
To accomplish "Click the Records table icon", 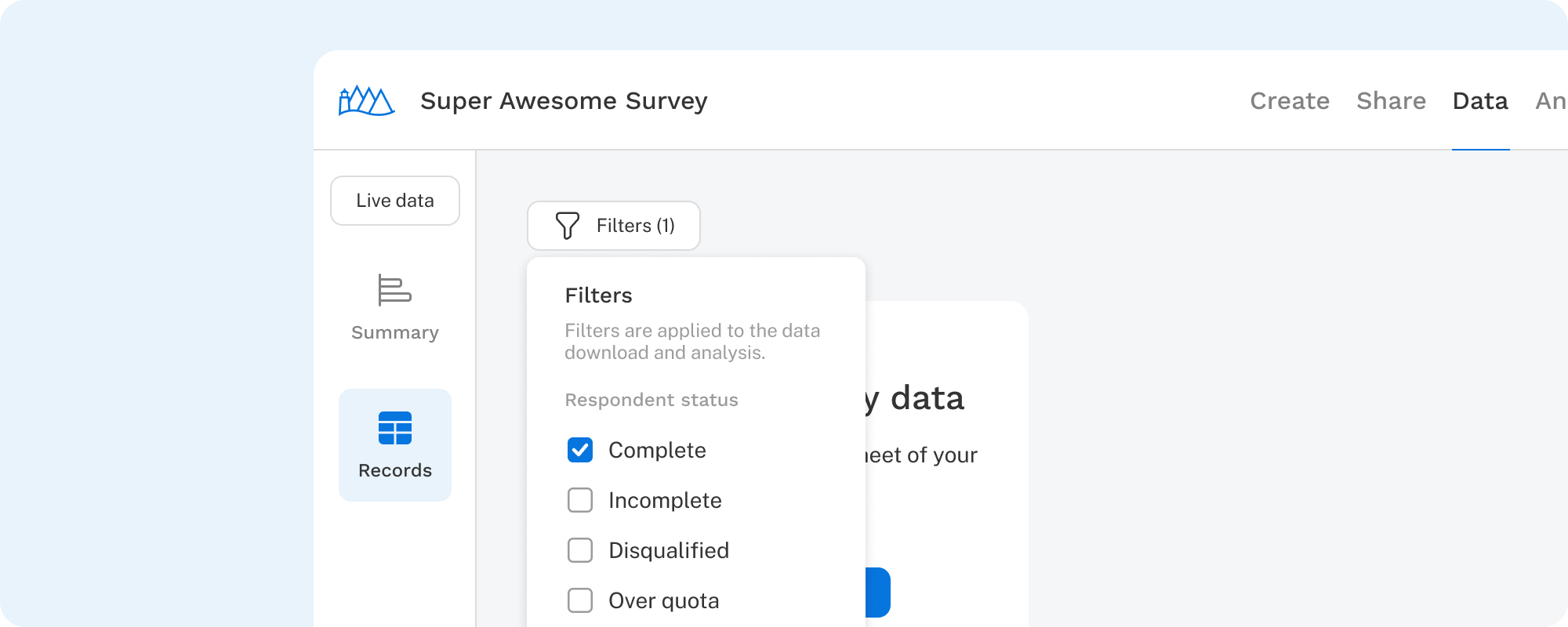I will point(394,428).
